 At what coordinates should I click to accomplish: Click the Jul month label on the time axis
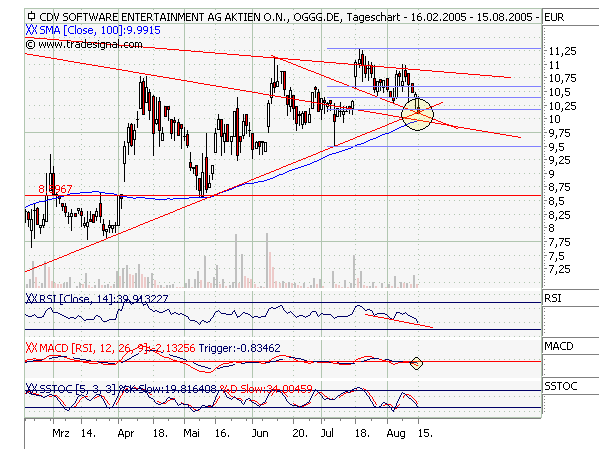pyautogui.click(x=327, y=433)
